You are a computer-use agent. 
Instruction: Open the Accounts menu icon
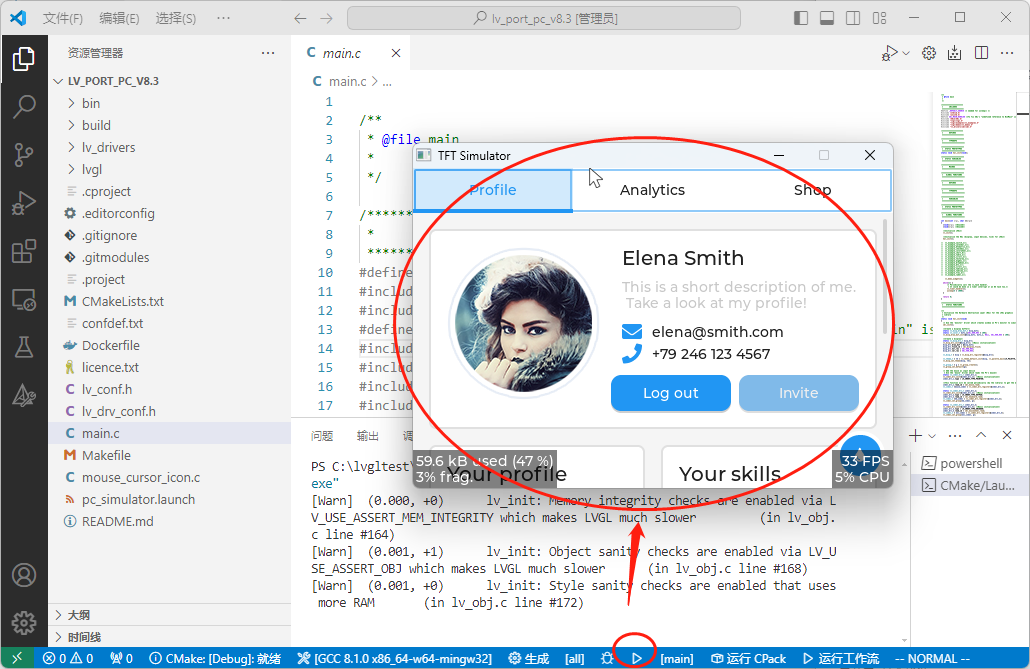(x=24, y=575)
